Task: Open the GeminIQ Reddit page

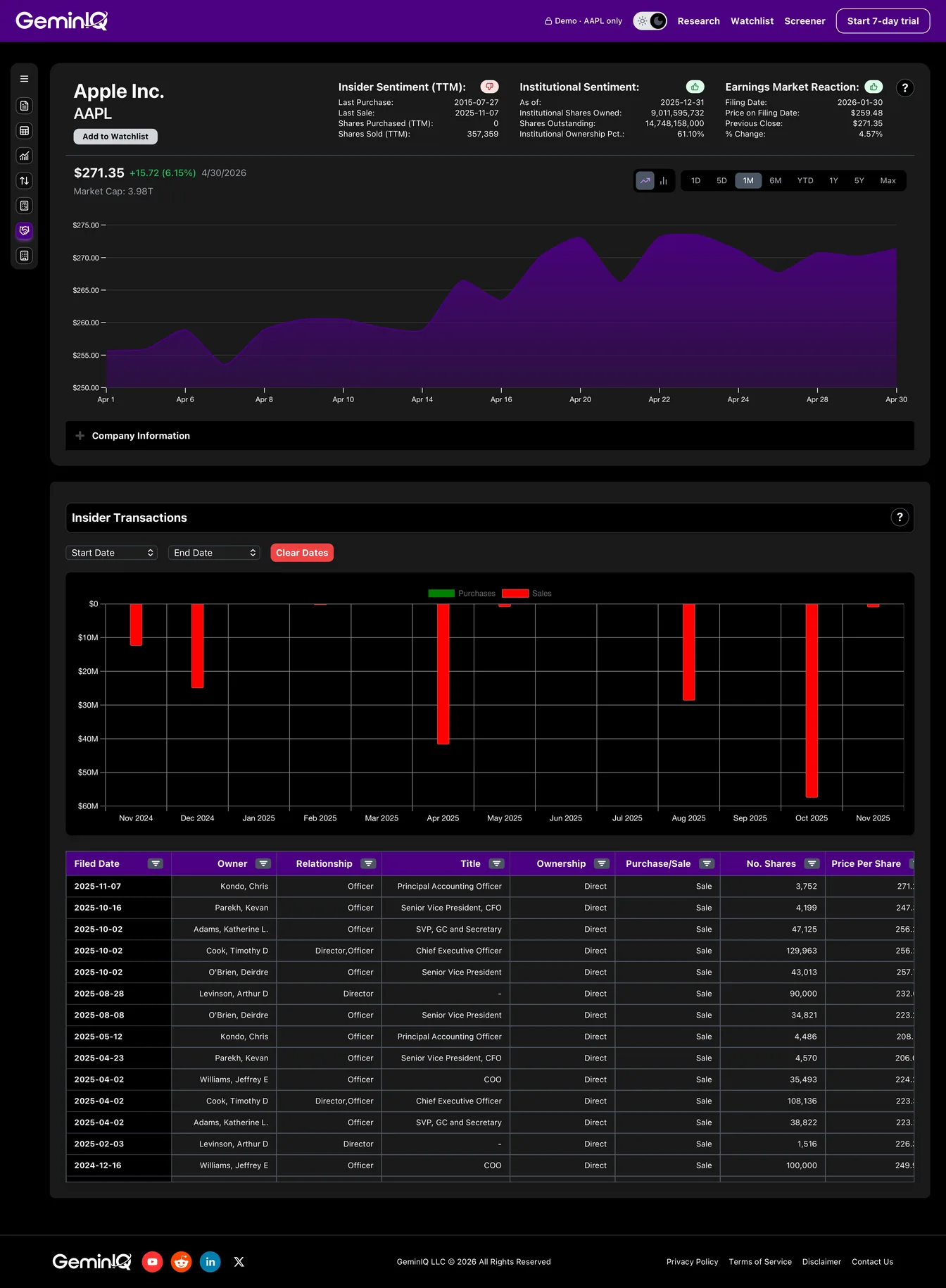Action: tap(182, 1262)
